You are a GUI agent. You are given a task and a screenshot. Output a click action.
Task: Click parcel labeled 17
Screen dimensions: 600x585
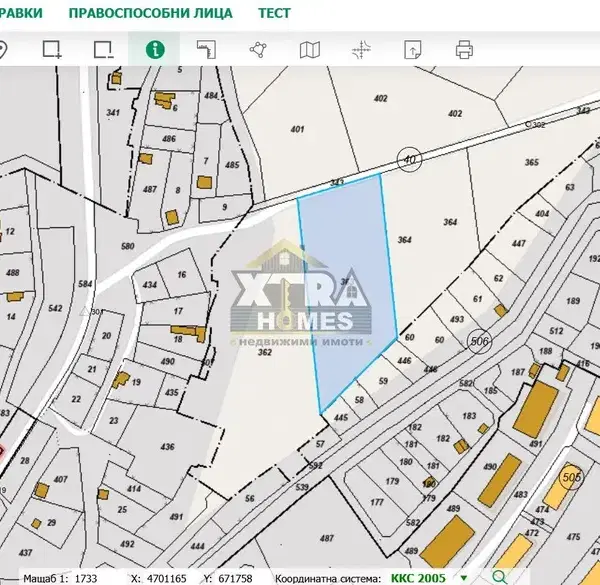178,311
